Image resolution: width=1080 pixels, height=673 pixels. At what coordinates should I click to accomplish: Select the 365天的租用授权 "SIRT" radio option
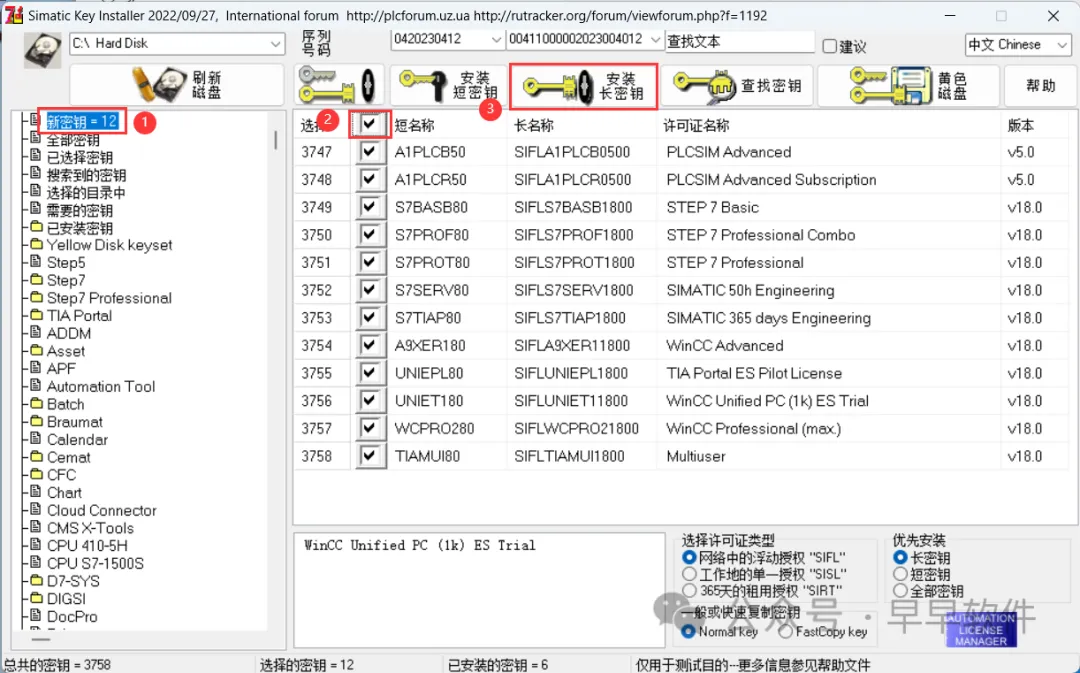click(x=689, y=590)
